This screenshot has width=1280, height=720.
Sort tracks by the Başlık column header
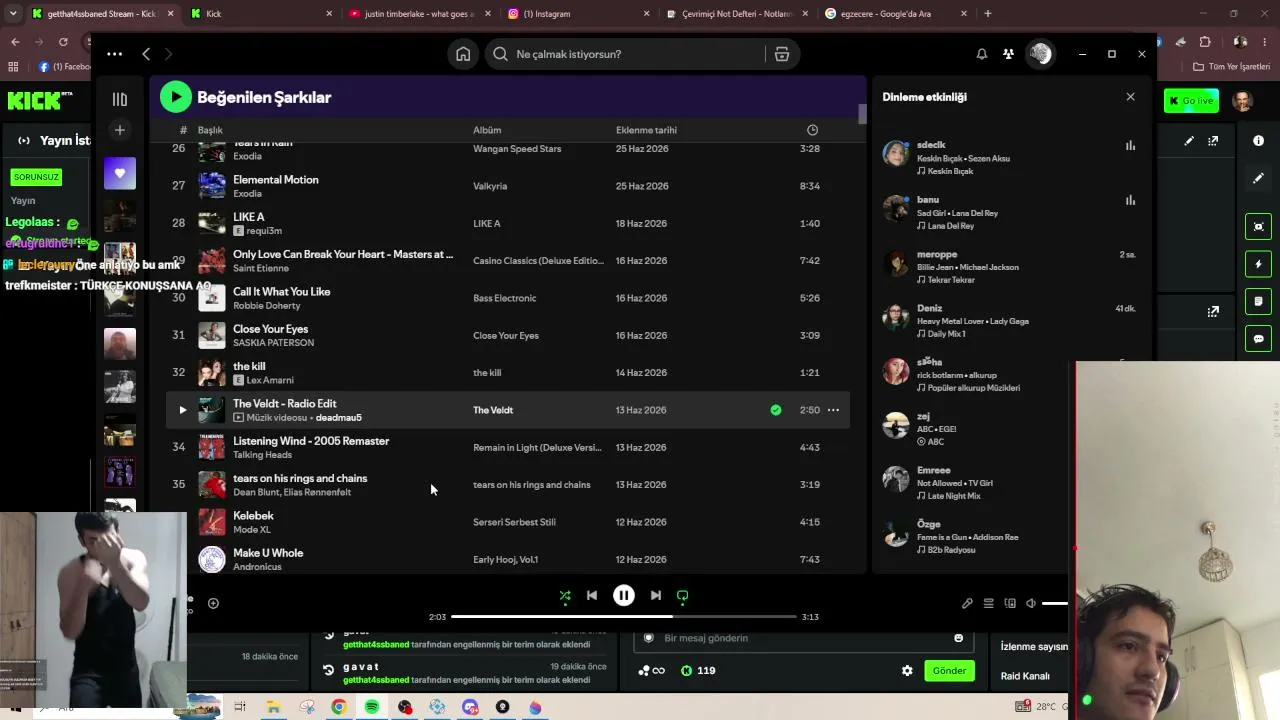click(210, 130)
